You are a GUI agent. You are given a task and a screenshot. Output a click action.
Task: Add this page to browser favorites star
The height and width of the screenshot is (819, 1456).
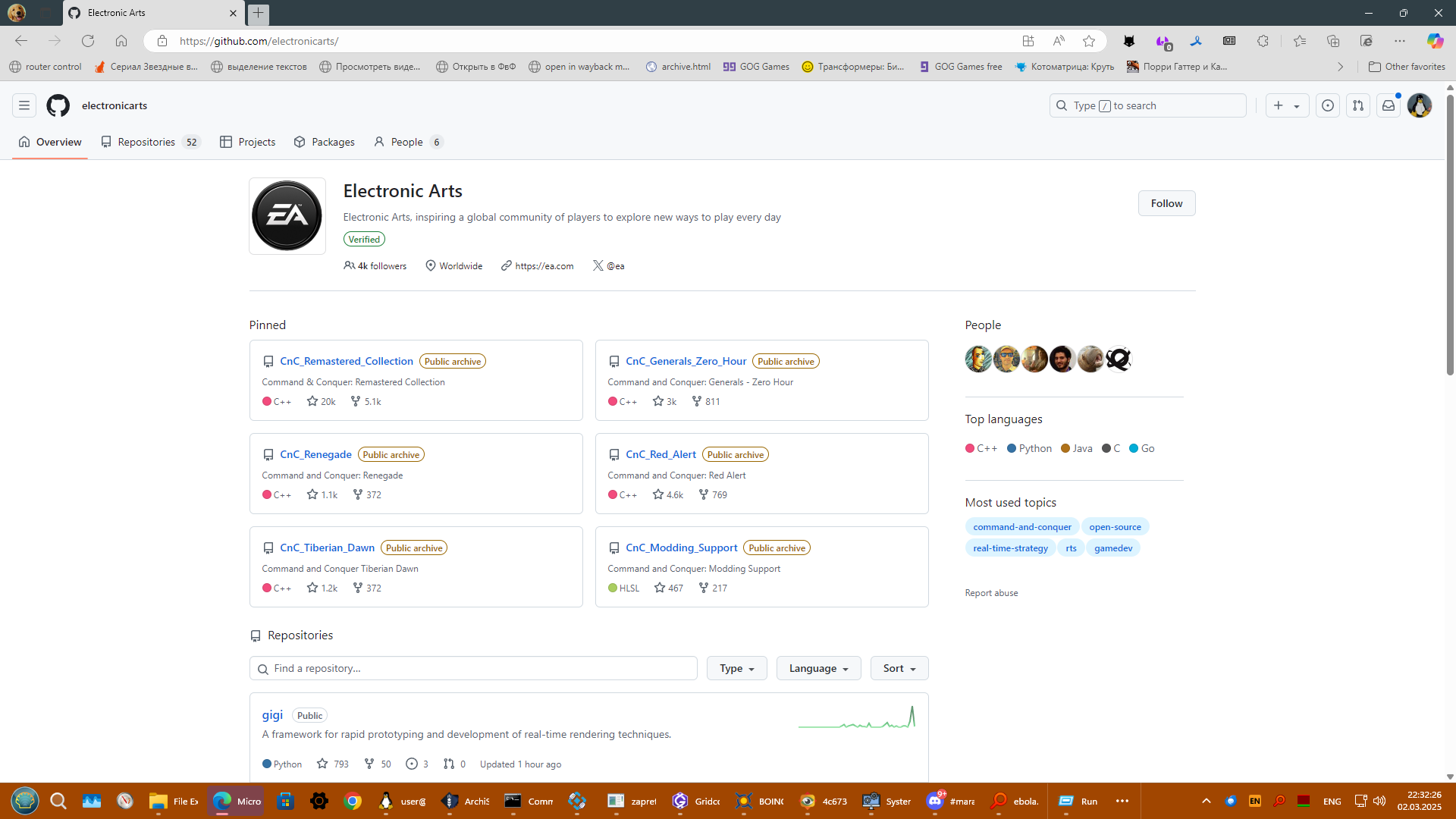pos(1089,41)
